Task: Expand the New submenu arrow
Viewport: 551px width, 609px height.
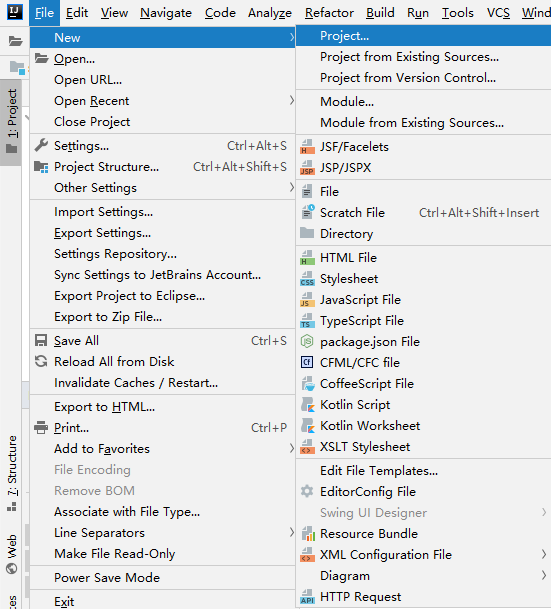Action: coord(291,37)
